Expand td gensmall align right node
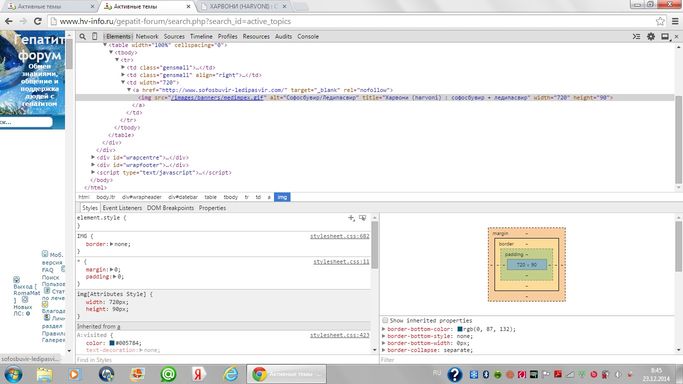 pos(123,75)
